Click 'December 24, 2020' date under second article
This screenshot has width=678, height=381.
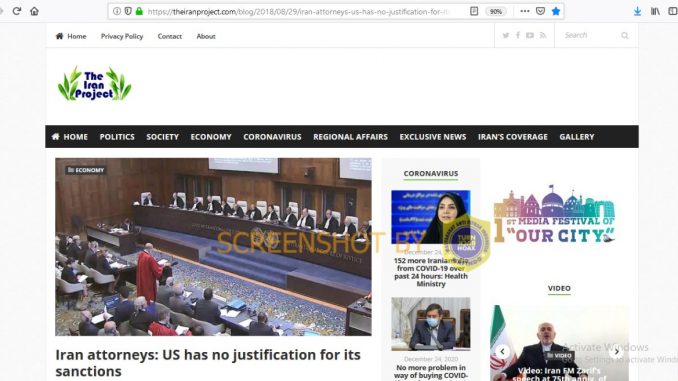[431, 359]
